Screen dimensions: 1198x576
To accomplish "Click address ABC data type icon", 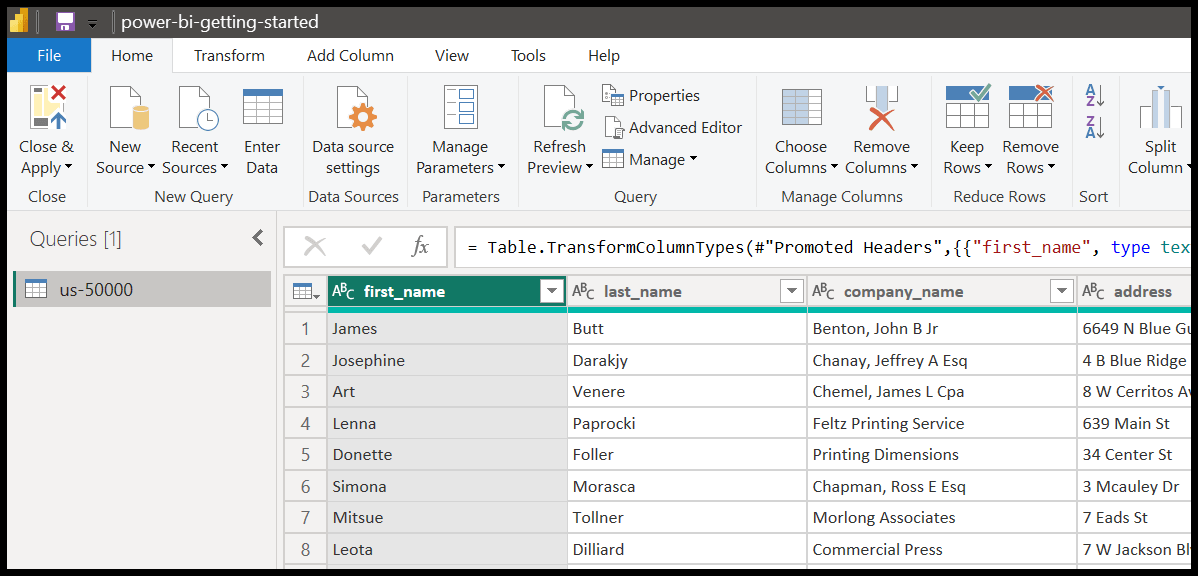I will pyautogui.click(x=1094, y=291).
